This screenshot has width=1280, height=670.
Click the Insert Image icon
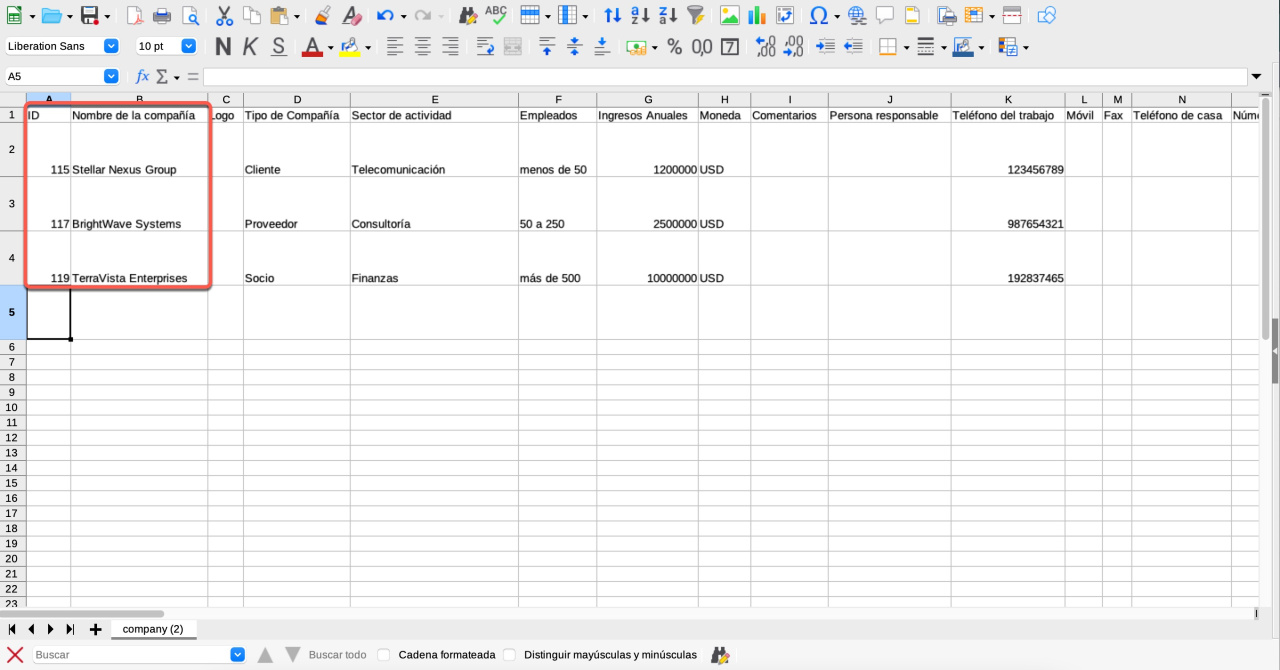click(729, 16)
